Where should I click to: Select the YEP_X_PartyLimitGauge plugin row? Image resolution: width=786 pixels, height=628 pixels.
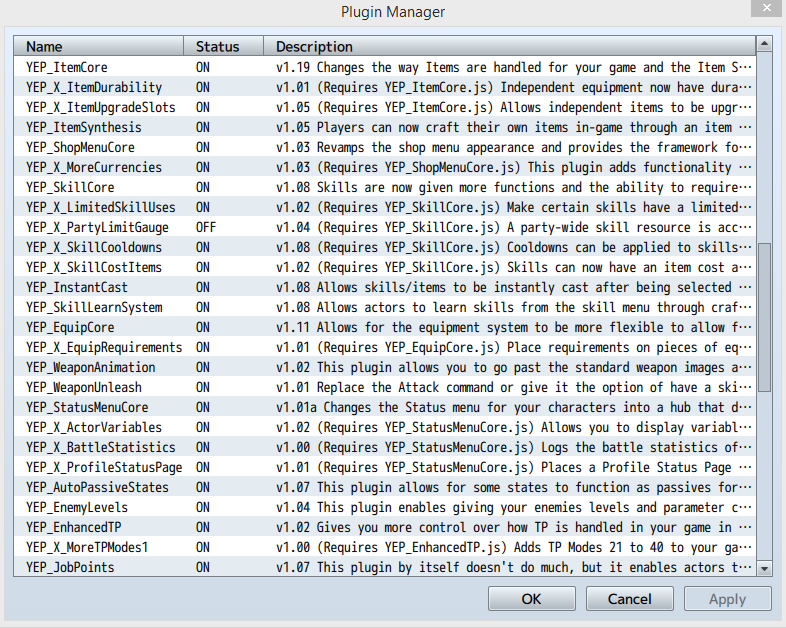click(384, 228)
